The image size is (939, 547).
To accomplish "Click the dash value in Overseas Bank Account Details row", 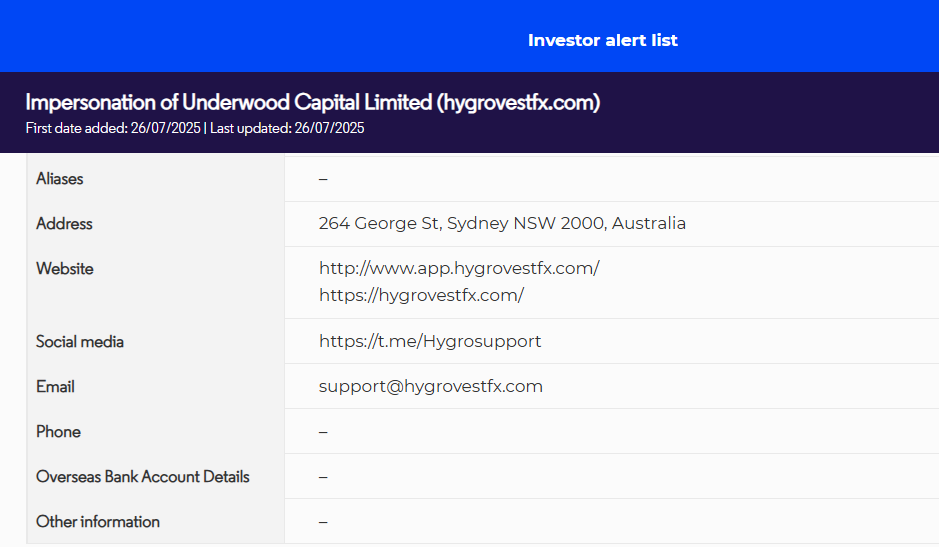I will (323, 477).
